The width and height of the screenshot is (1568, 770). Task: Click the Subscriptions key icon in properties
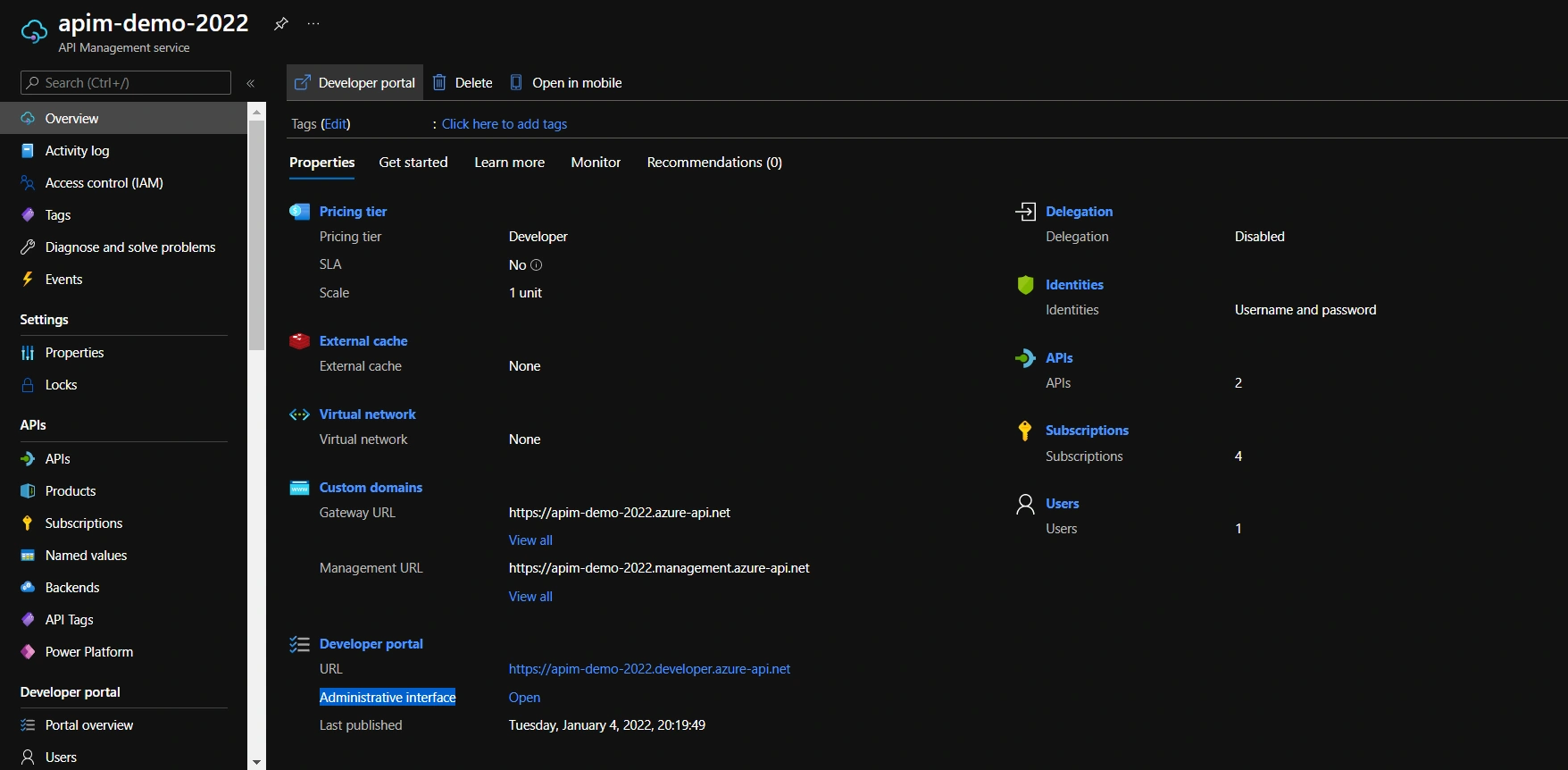(1025, 431)
